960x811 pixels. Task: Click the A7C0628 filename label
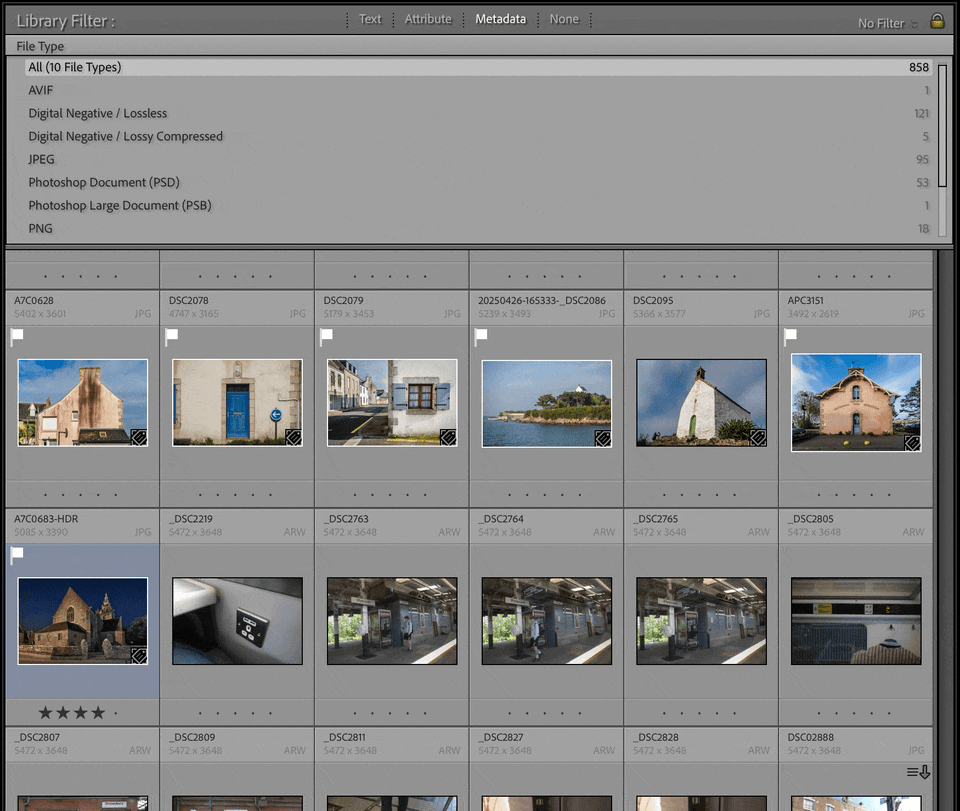click(34, 301)
